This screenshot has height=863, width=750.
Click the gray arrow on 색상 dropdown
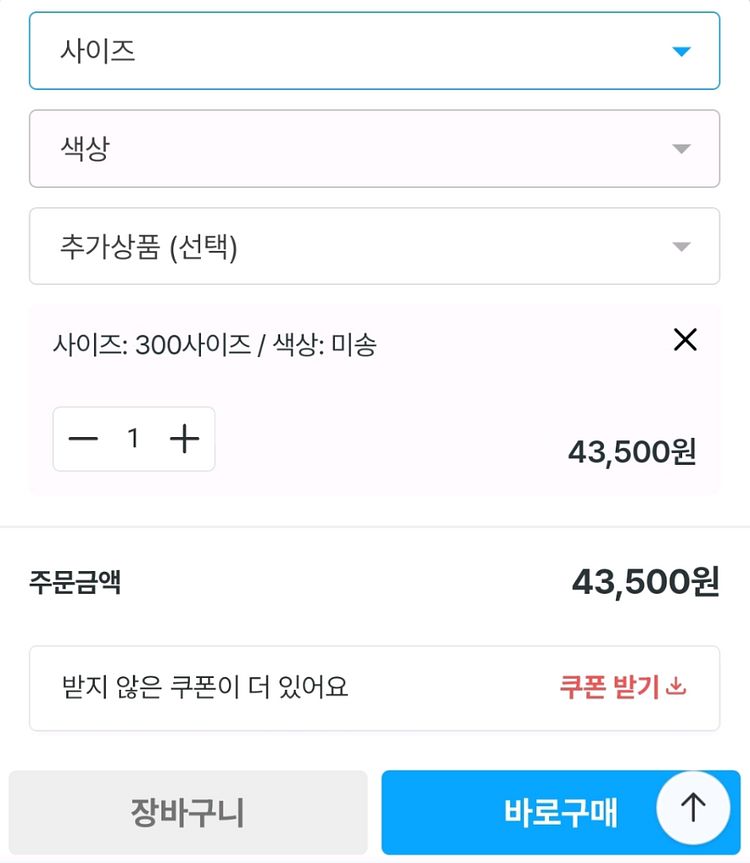click(681, 149)
